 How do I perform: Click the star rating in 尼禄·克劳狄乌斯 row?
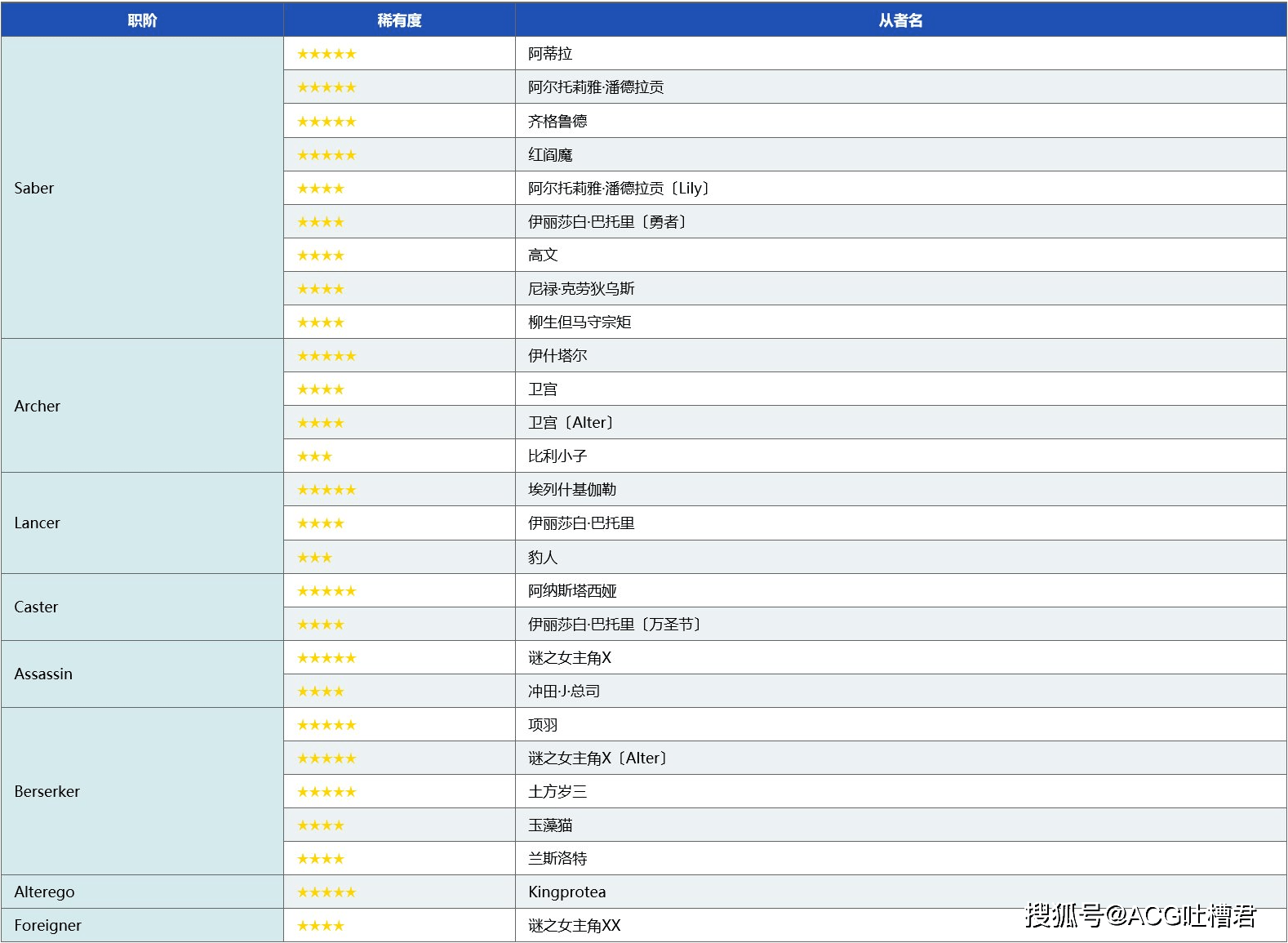click(321, 288)
